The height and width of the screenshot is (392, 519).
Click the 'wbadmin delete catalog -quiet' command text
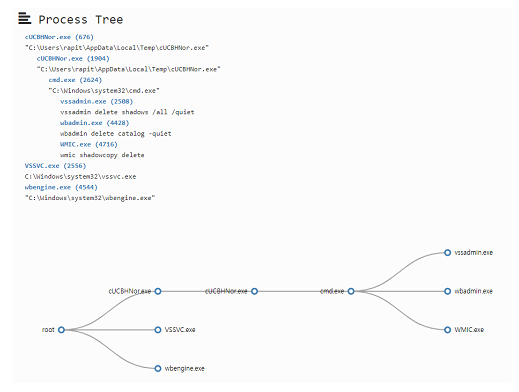click(x=116, y=134)
